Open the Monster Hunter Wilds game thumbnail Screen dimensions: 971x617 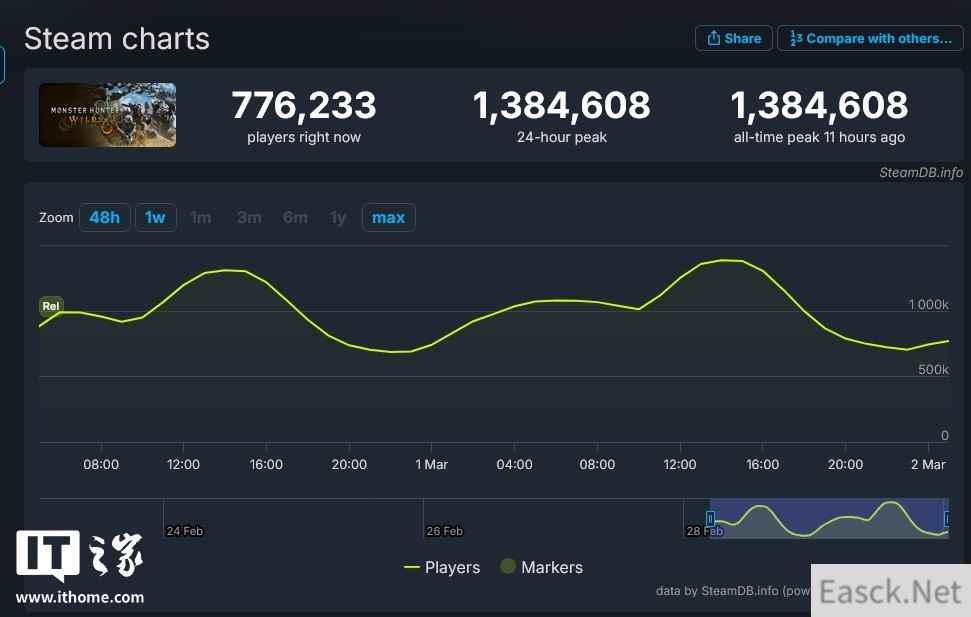pos(107,115)
